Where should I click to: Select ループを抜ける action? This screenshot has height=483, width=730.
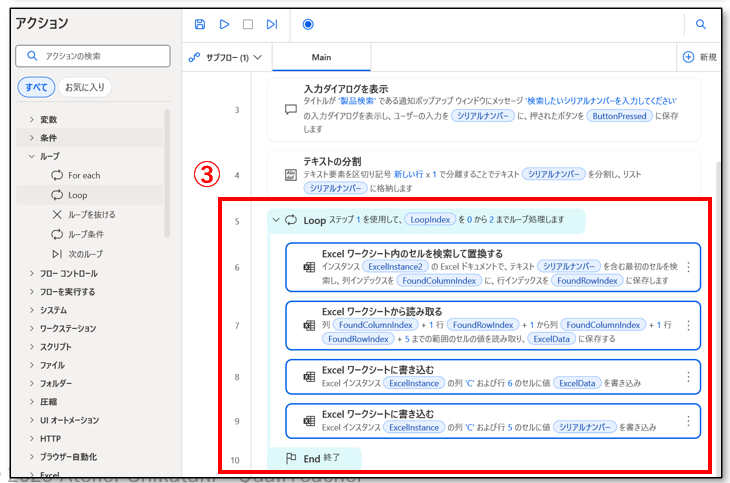point(91,214)
